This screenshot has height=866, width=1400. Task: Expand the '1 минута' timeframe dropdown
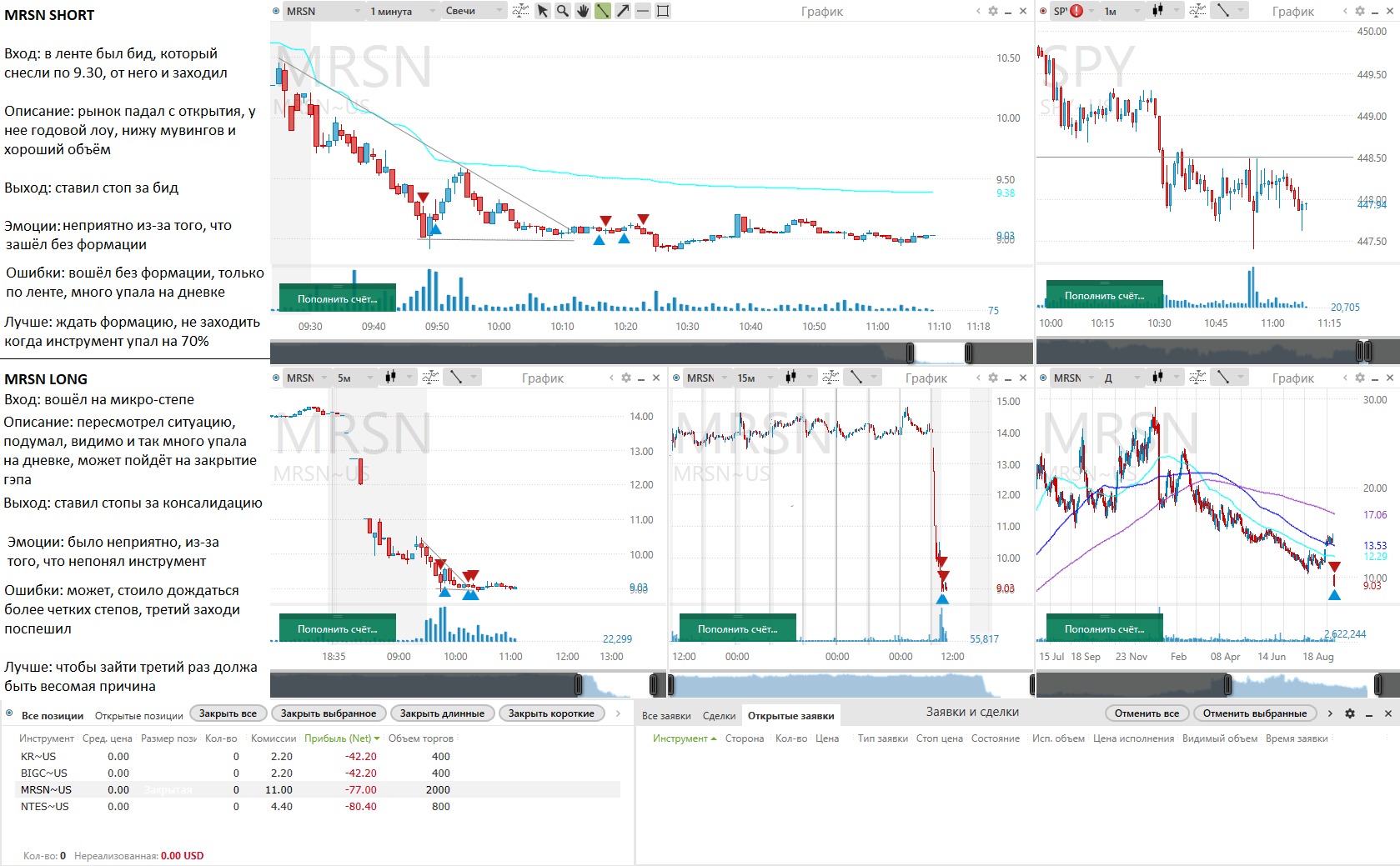tap(403, 11)
